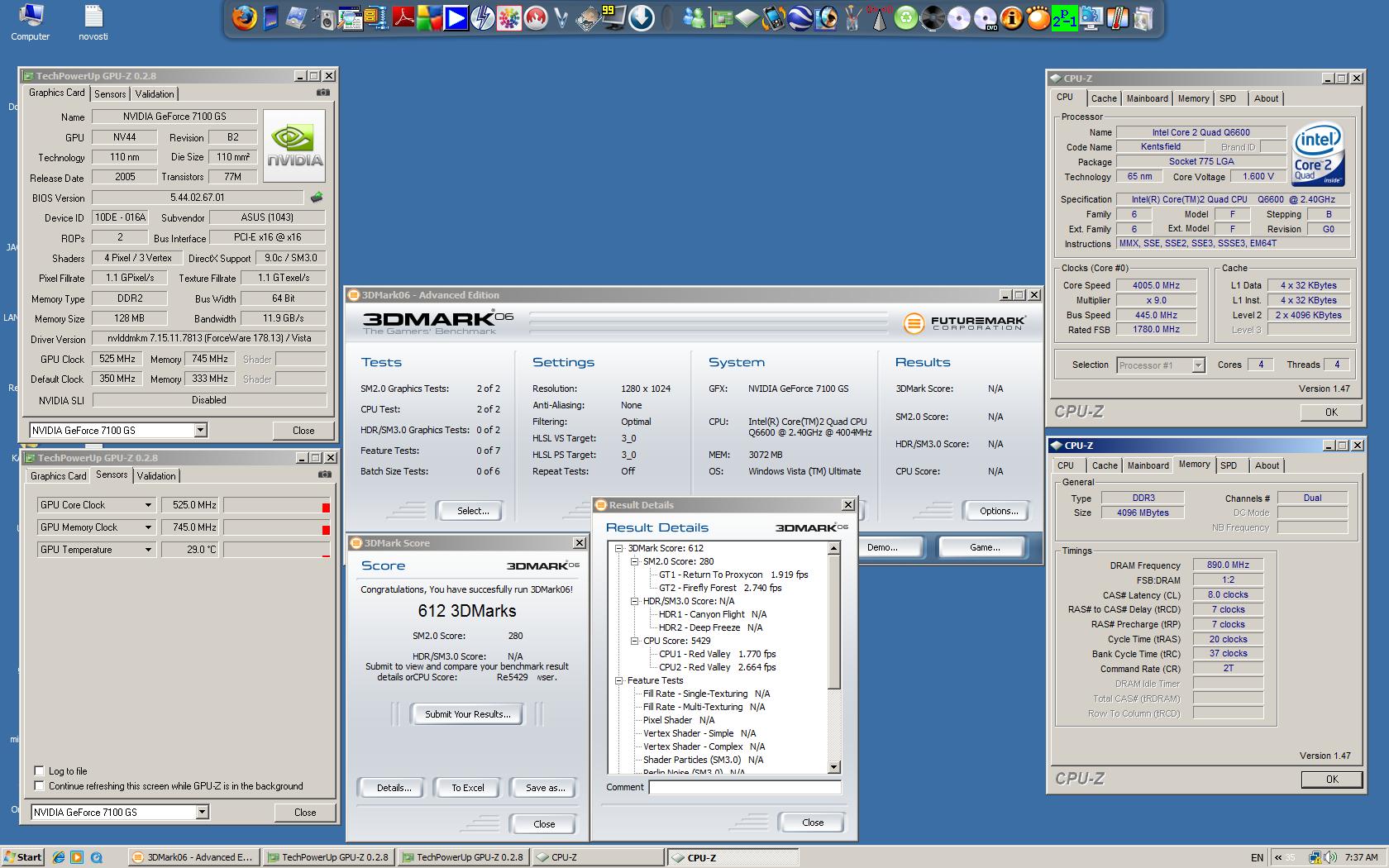Launch Prime95 green 2p-1 icon
Viewport: 1389px width, 868px height.
(1065, 18)
